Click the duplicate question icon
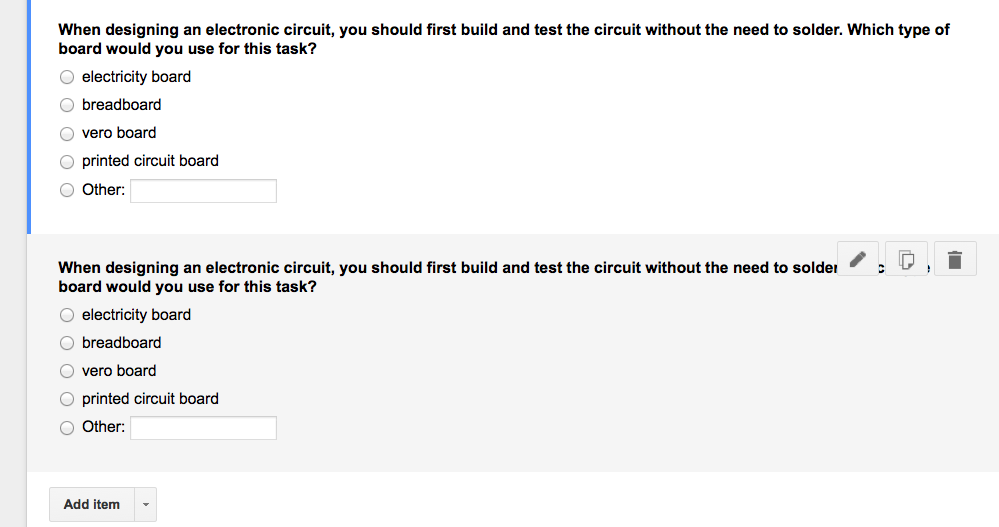 pos(906,259)
